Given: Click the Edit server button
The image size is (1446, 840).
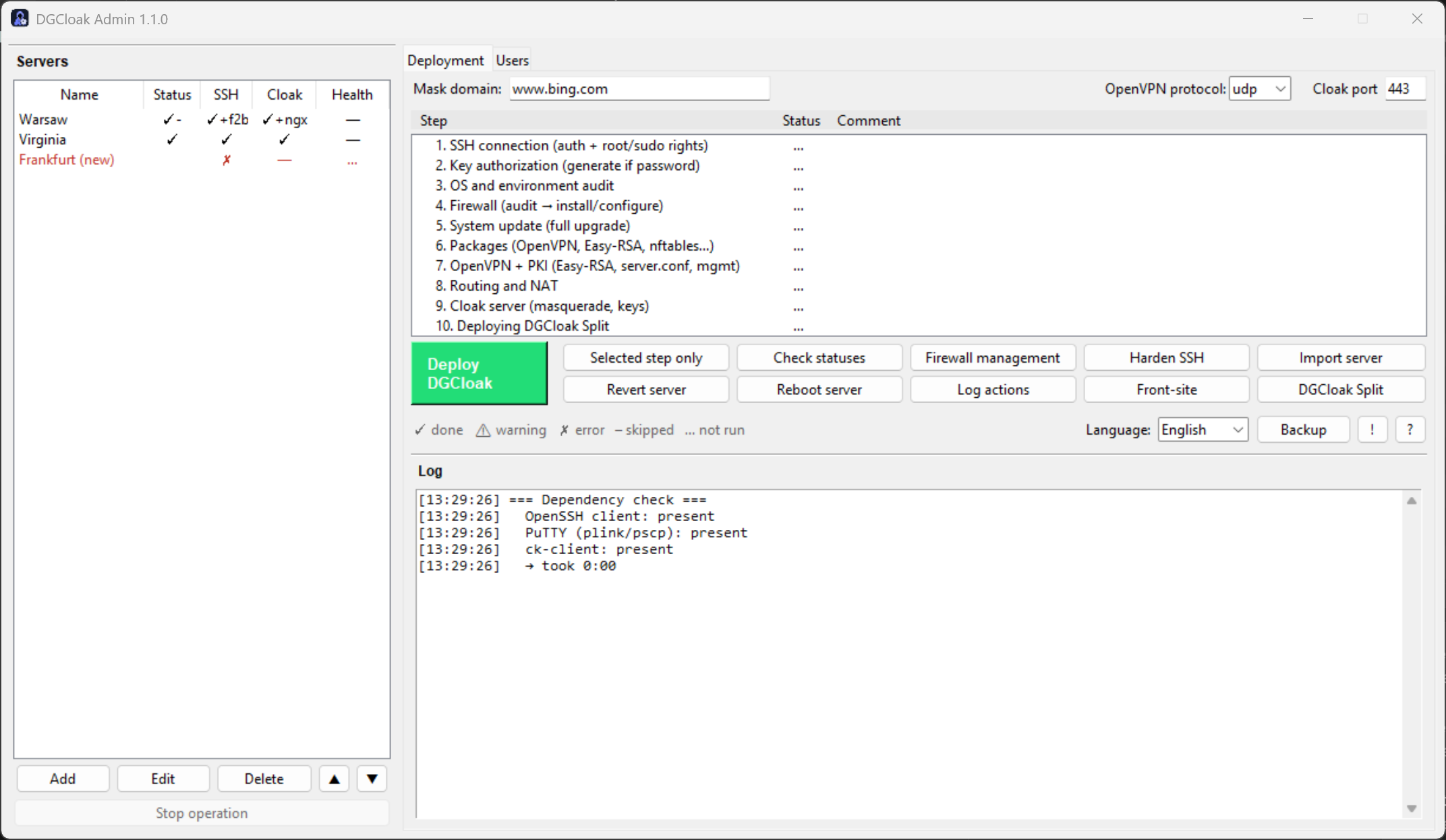Looking at the screenshot, I should coord(163,779).
